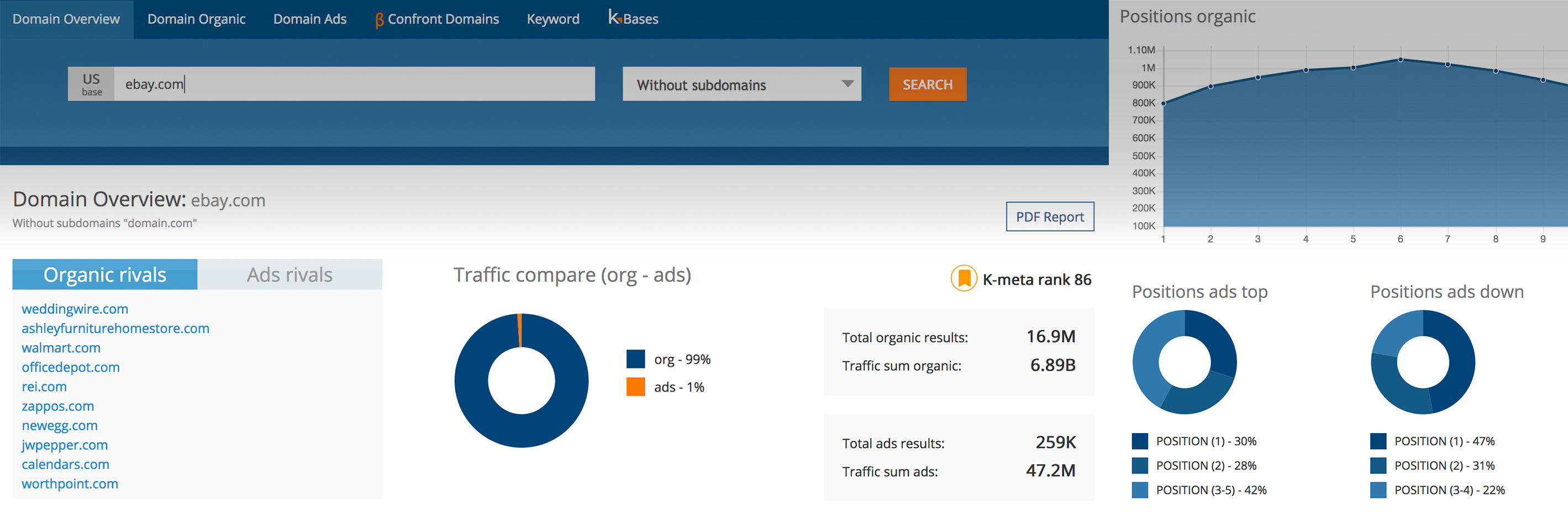1568x512 pixels.
Task: Open the Without subdomains dropdown
Action: (741, 84)
